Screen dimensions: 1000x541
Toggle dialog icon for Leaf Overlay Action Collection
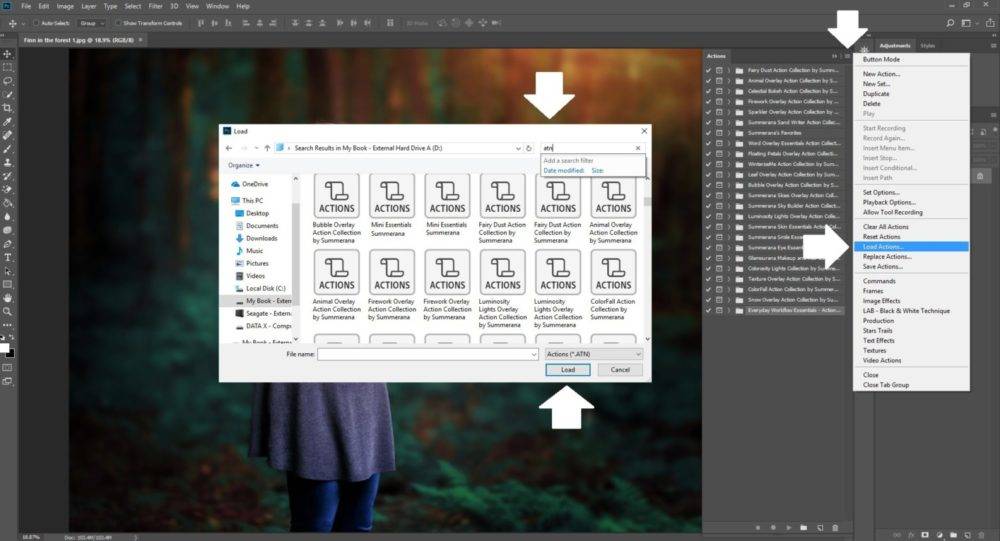(x=719, y=174)
